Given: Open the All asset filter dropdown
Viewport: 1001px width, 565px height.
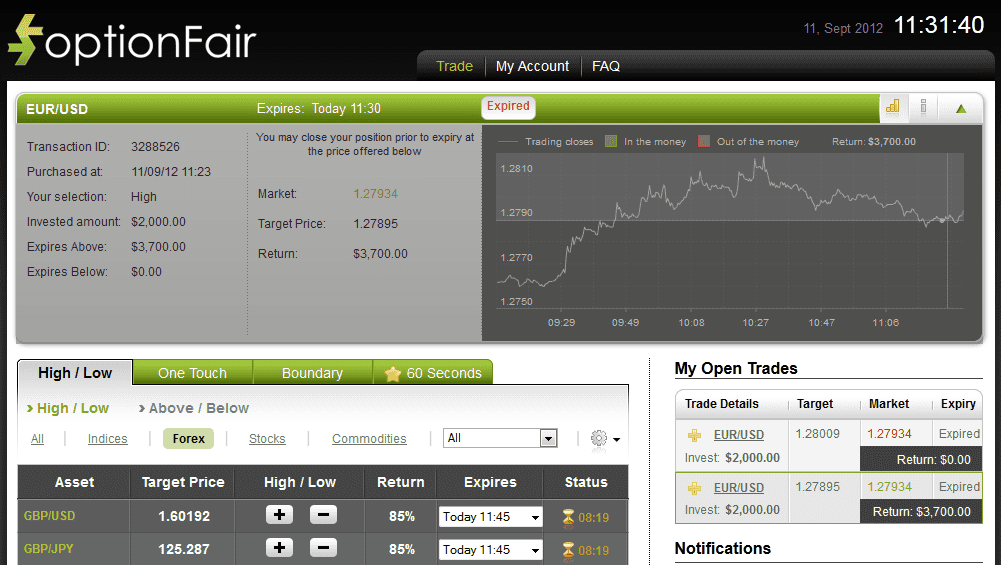Looking at the screenshot, I should pos(500,438).
